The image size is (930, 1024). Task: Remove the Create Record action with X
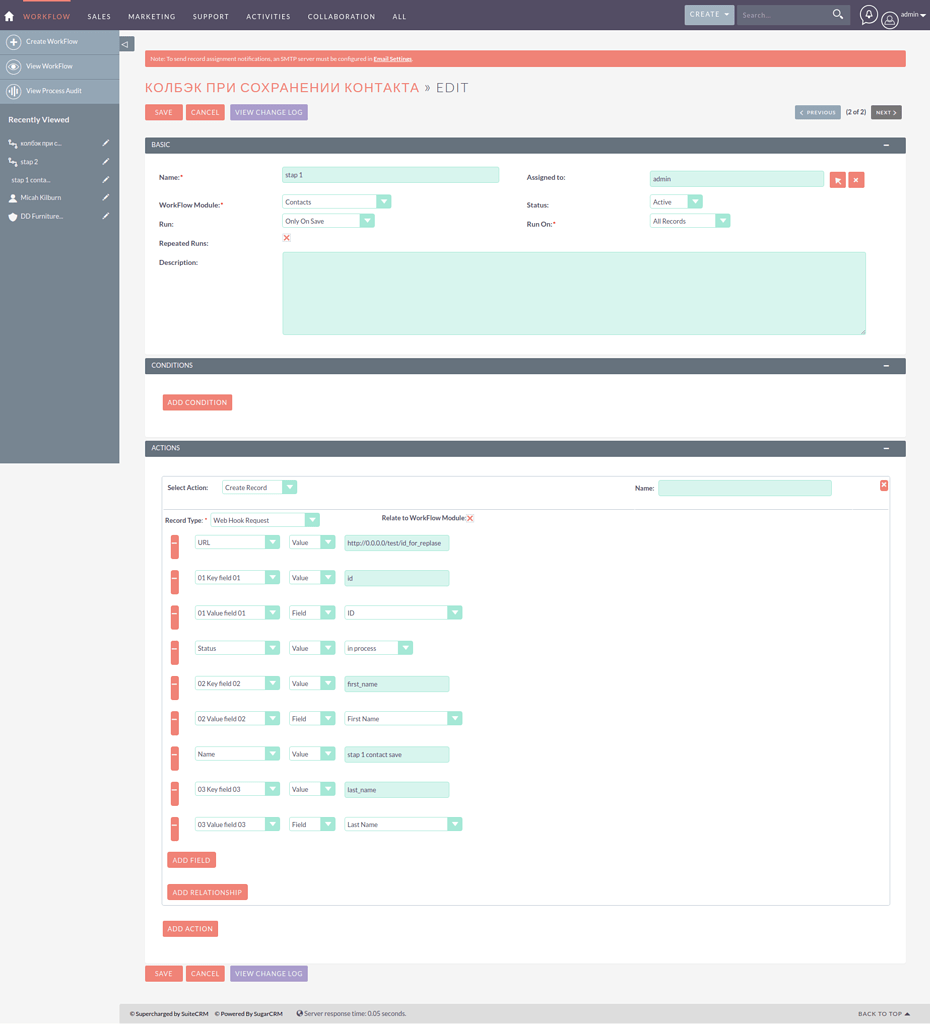(883, 486)
